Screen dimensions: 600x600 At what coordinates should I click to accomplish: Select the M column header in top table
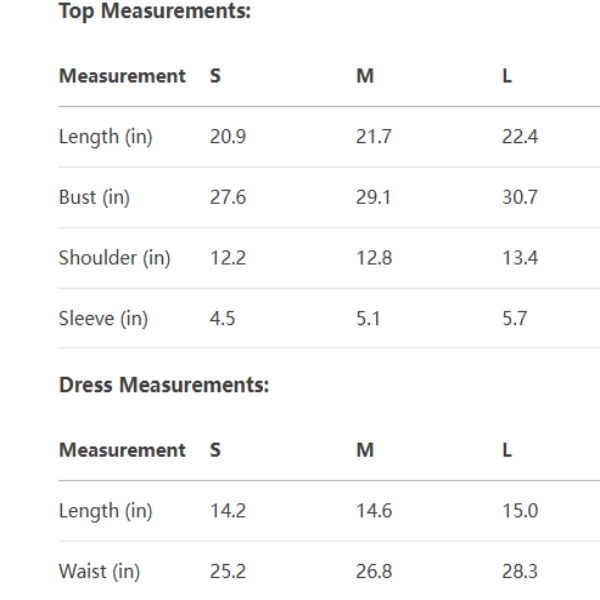[x=364, y=76]
